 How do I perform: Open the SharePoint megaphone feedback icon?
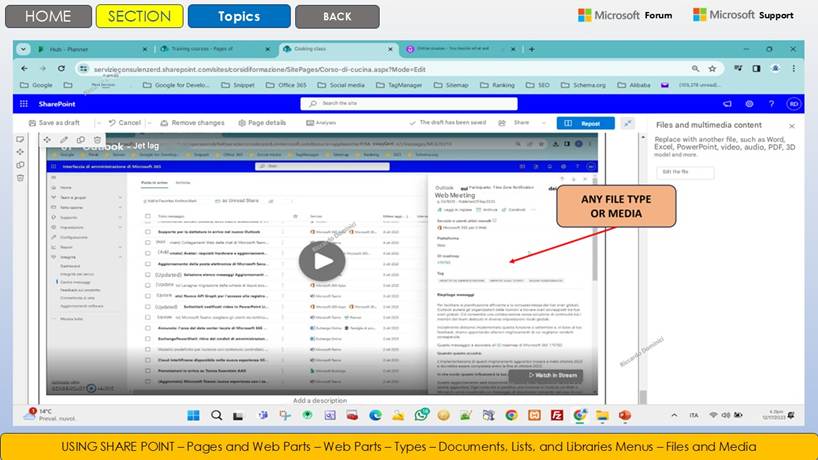click(x=727, y=104)
